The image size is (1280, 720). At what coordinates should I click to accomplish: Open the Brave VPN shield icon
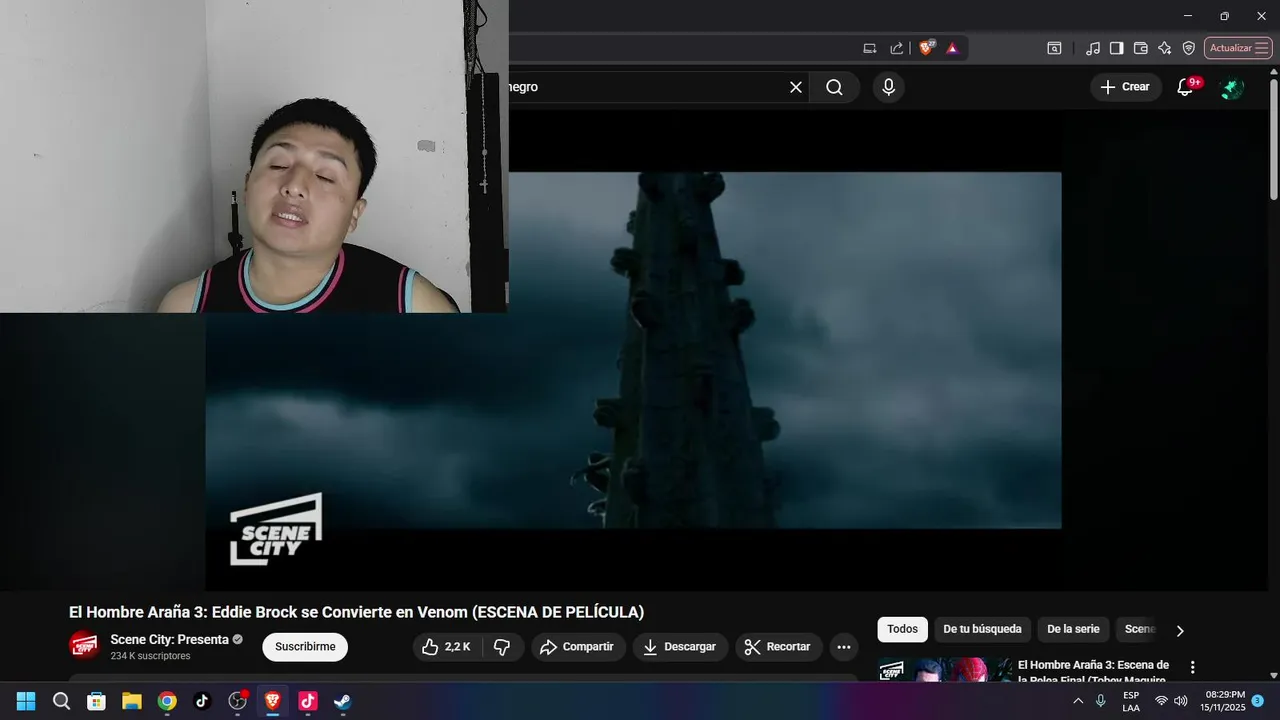click(x=1188, y=48)
